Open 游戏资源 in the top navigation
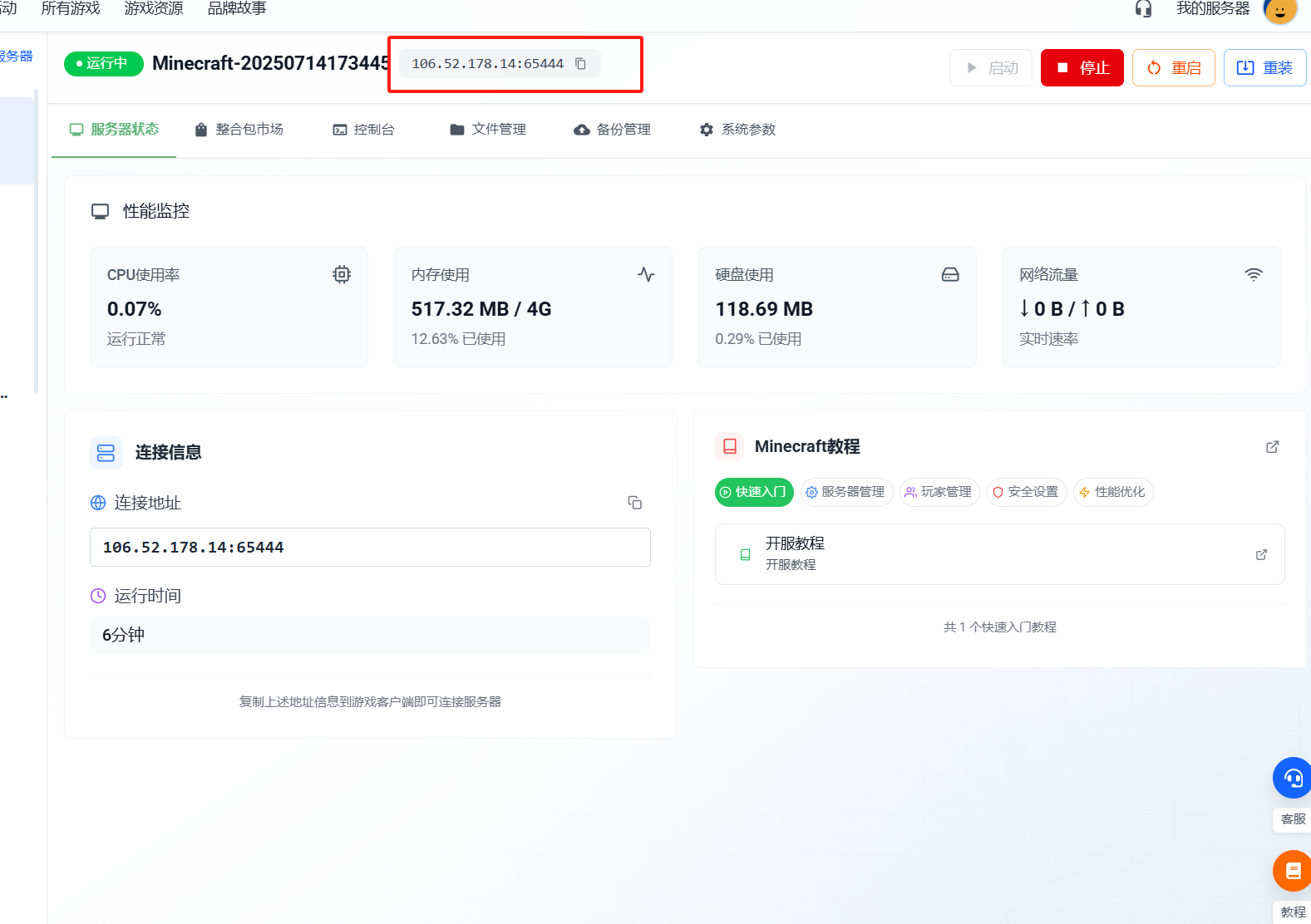1311x924 pixels. tap(154, 8)
